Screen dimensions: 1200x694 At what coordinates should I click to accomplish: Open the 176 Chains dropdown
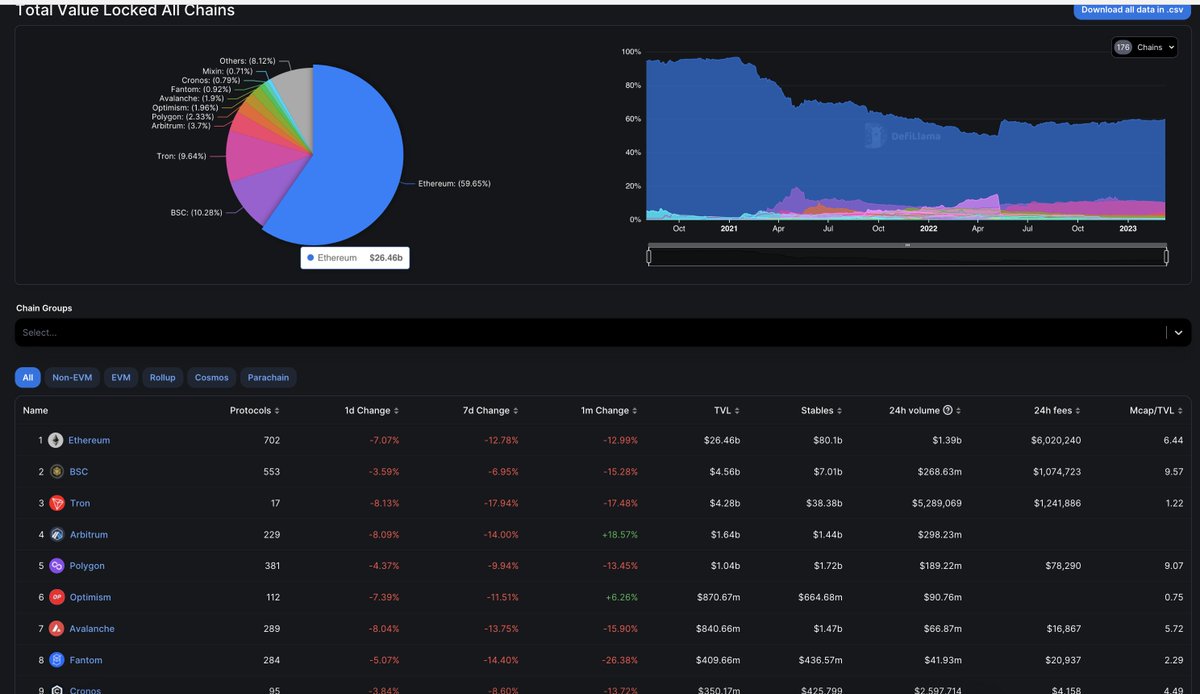coord(1145,47)
